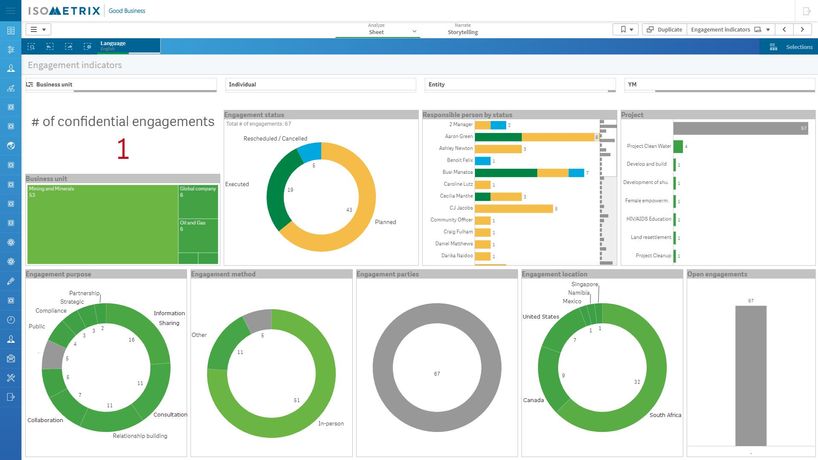Select Global company treemap tile

coord(198,201)
